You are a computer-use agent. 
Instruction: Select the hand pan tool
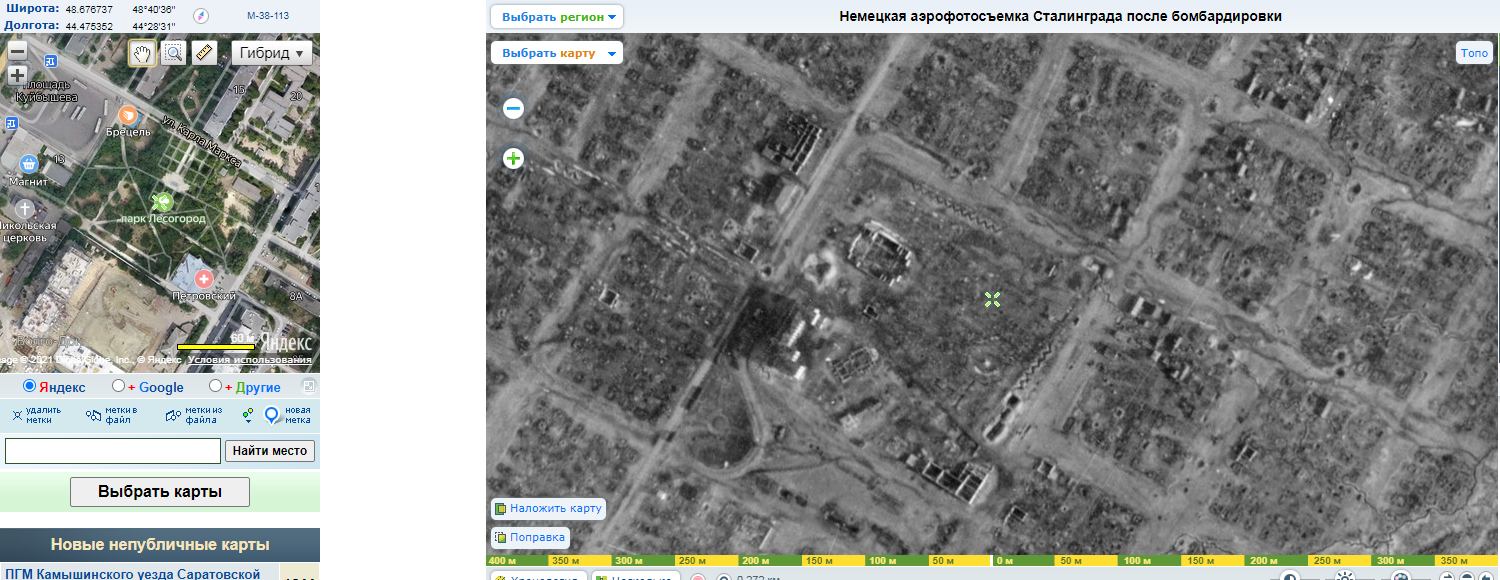pyautogui.click(x=141, y=52)
